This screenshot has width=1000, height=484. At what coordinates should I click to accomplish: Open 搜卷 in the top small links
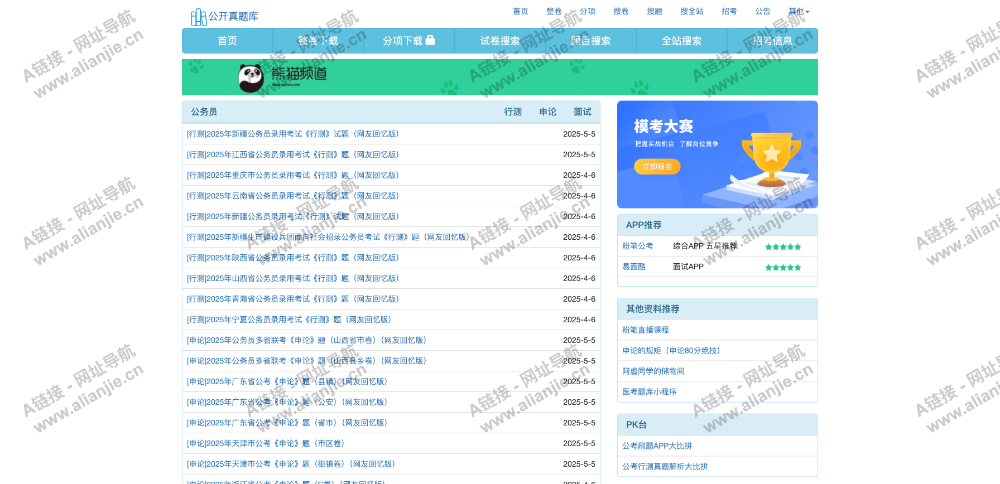621,11
